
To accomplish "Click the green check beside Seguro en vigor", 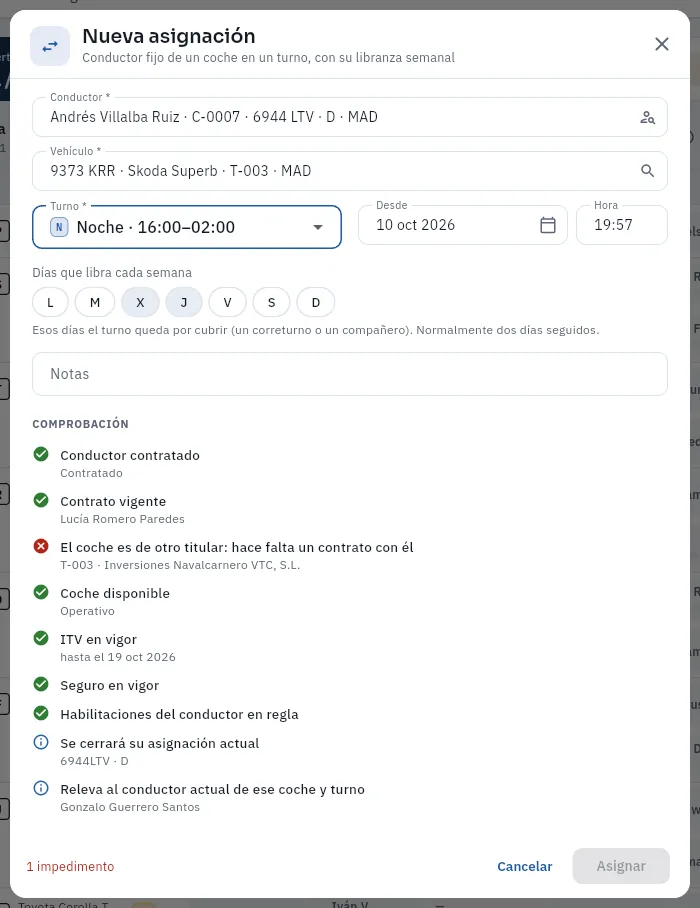I will tap(41, 684).
